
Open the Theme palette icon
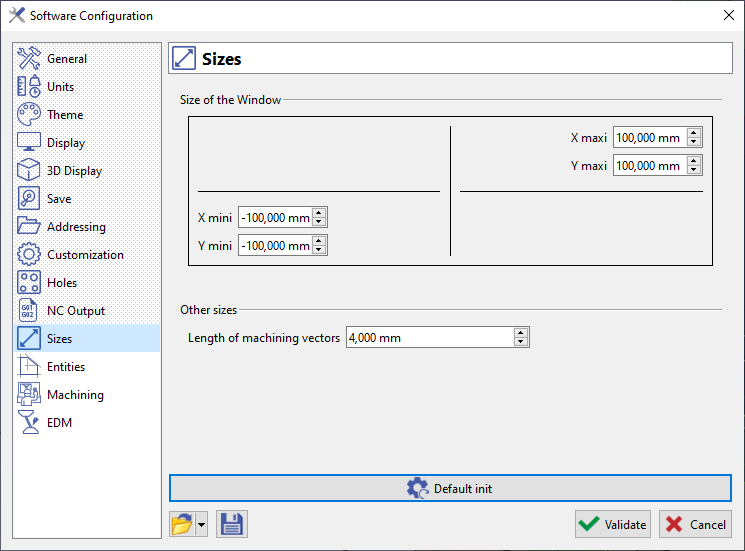29,114
